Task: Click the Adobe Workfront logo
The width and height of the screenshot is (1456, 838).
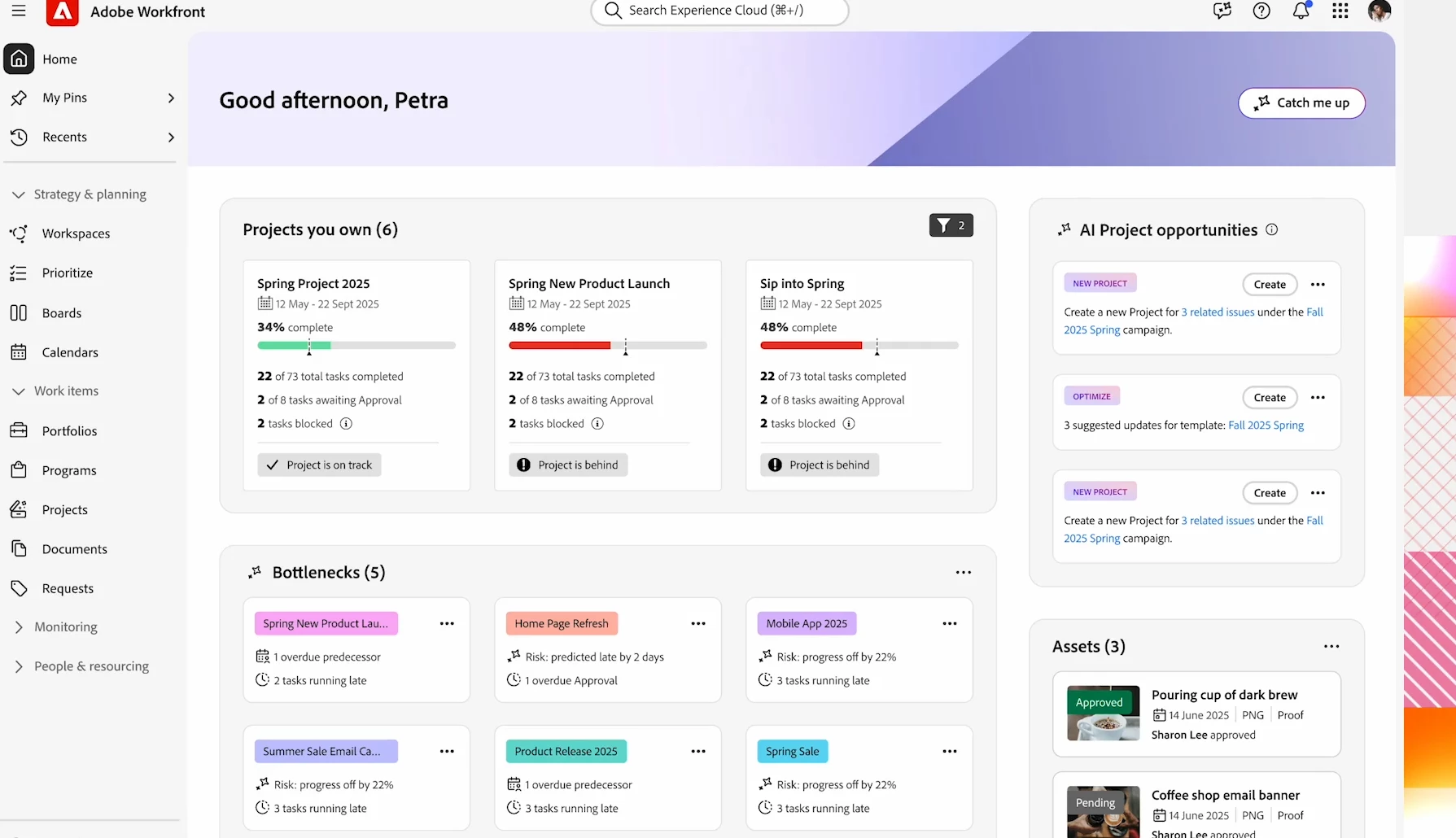Action: click(x=63, y=12)
